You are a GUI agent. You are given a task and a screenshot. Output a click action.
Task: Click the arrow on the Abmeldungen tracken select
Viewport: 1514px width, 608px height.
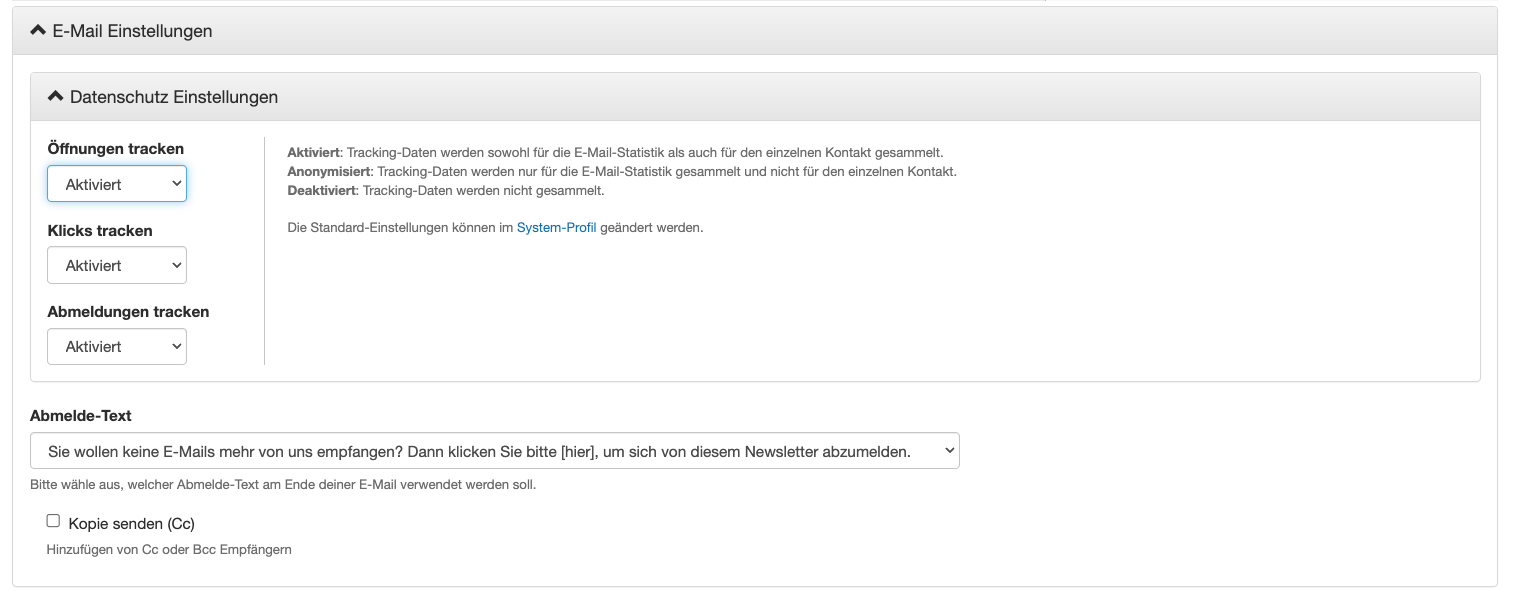tap(176, 345)
